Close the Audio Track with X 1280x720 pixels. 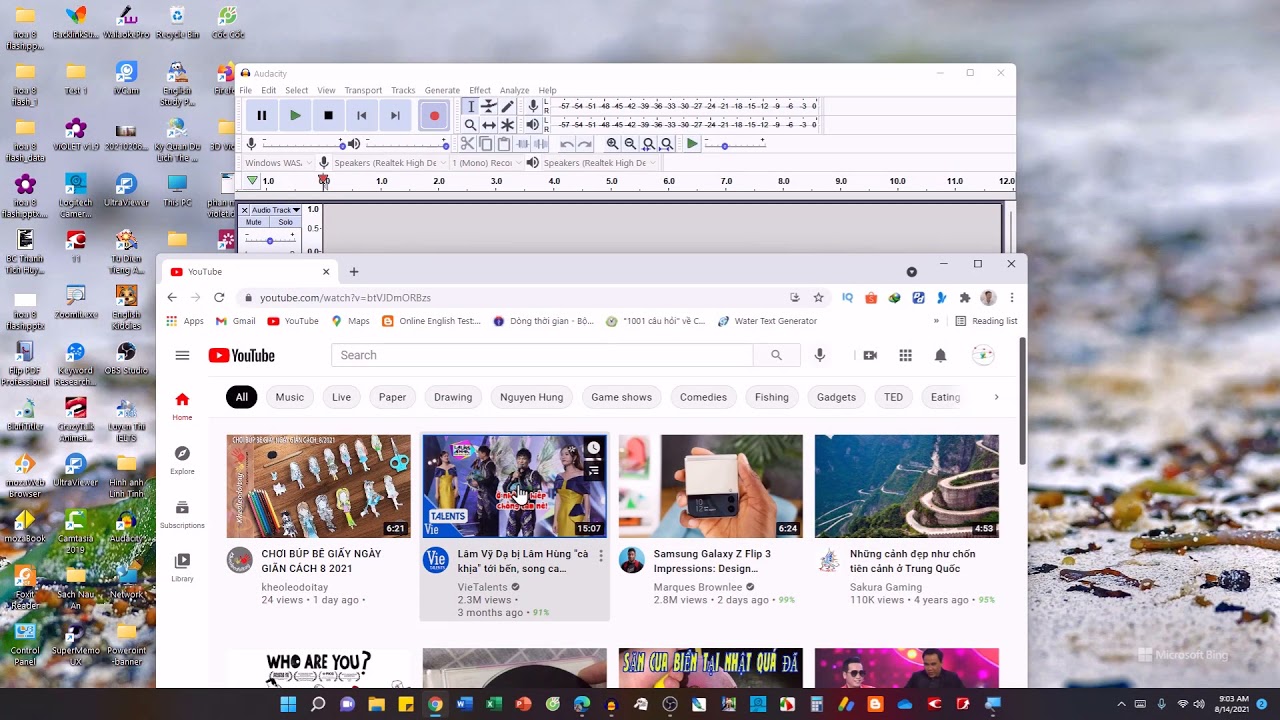point(244,210)
